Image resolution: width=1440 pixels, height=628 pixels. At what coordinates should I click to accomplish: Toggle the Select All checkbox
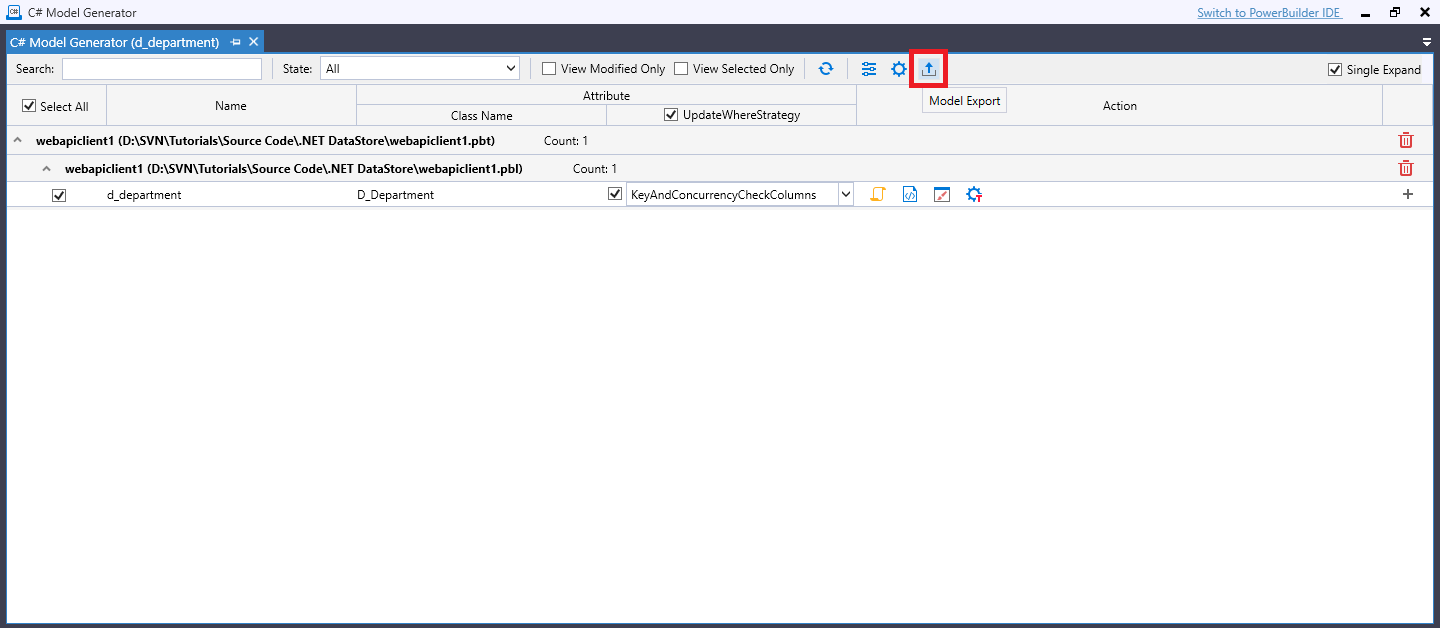29,105
